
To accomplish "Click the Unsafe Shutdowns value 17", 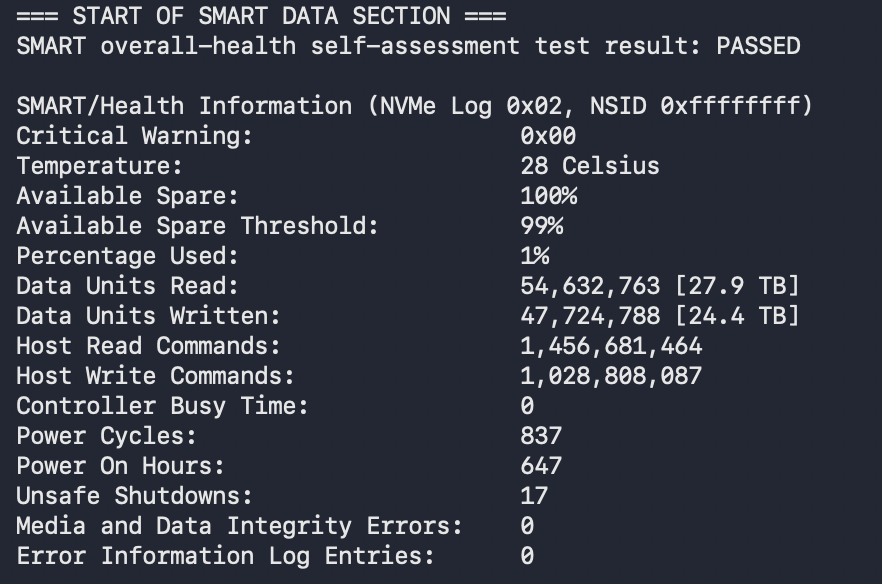I will click(534, 496).
